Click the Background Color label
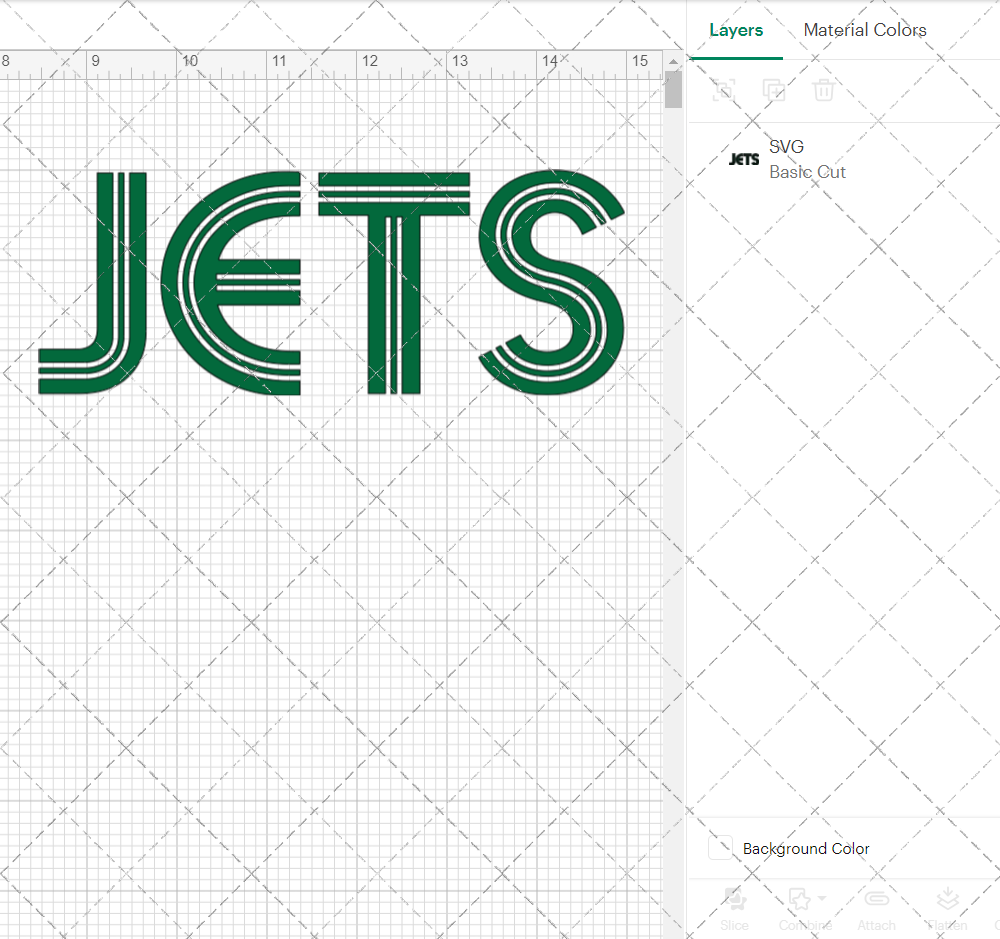The height and width of the screenshot is (939, 1000). click(805, 848)
